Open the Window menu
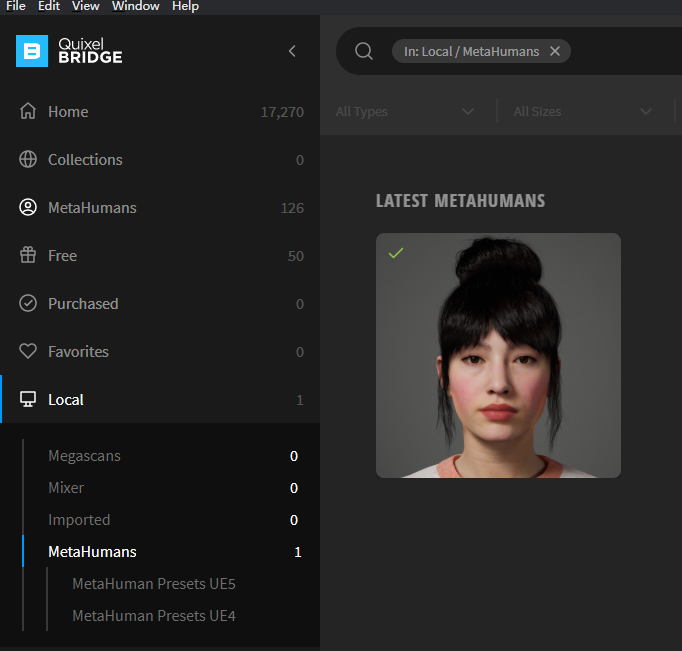Image resolution: width=682 pixels, height=651 pixels. pyautogui.click(x=135, y=6)
